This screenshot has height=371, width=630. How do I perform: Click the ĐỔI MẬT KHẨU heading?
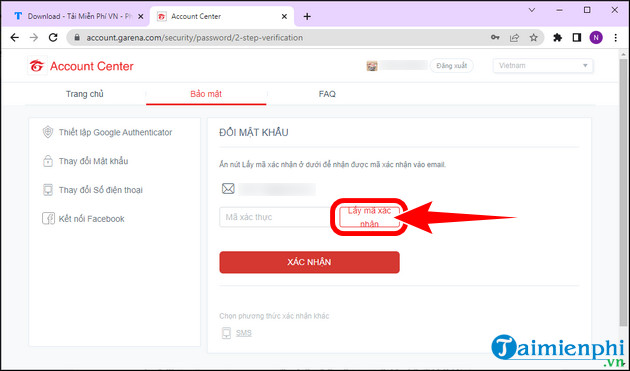click(254, 132)
